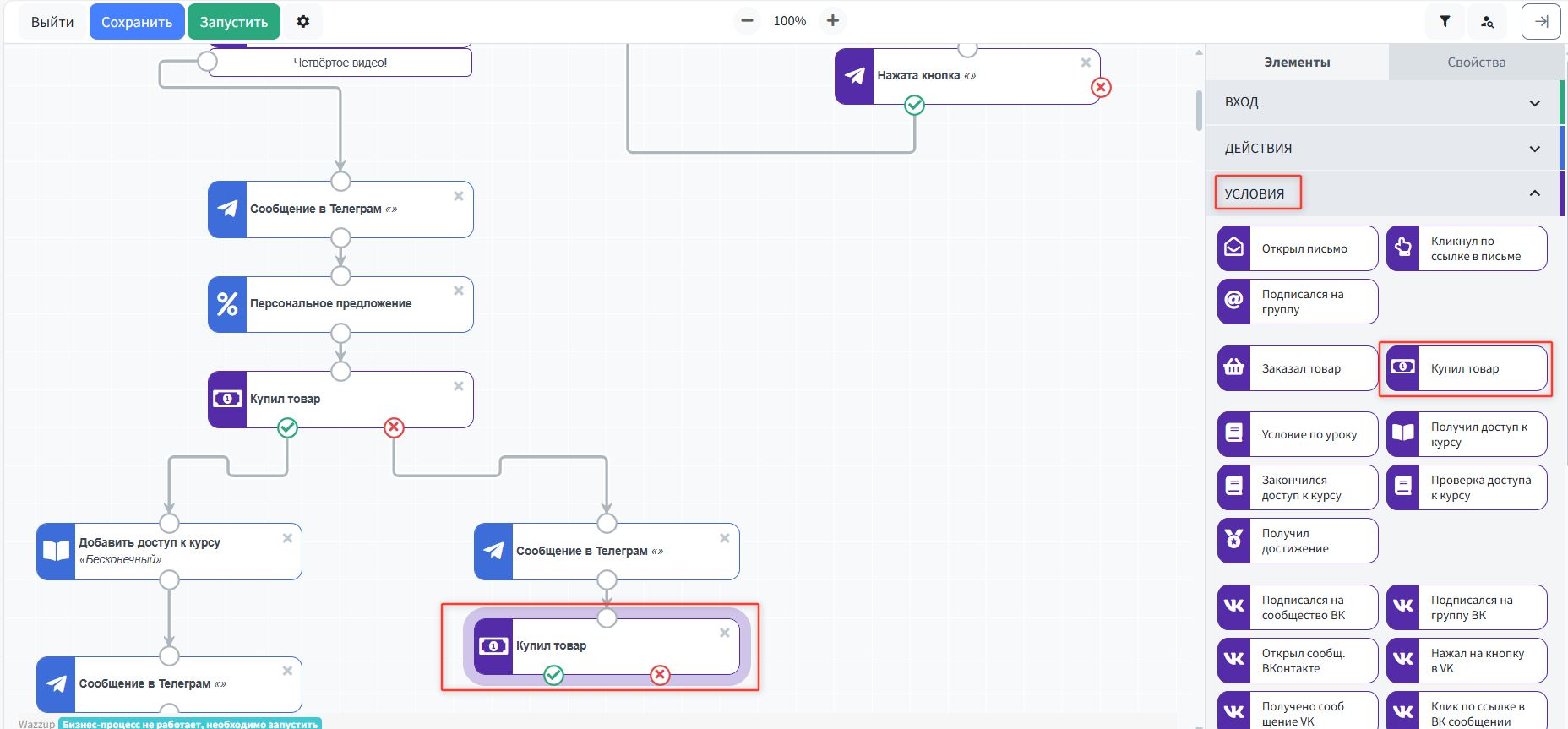This screenshot has width=1568, height=729.
Task: Click the user search icon
Action: pos(1488,22)
